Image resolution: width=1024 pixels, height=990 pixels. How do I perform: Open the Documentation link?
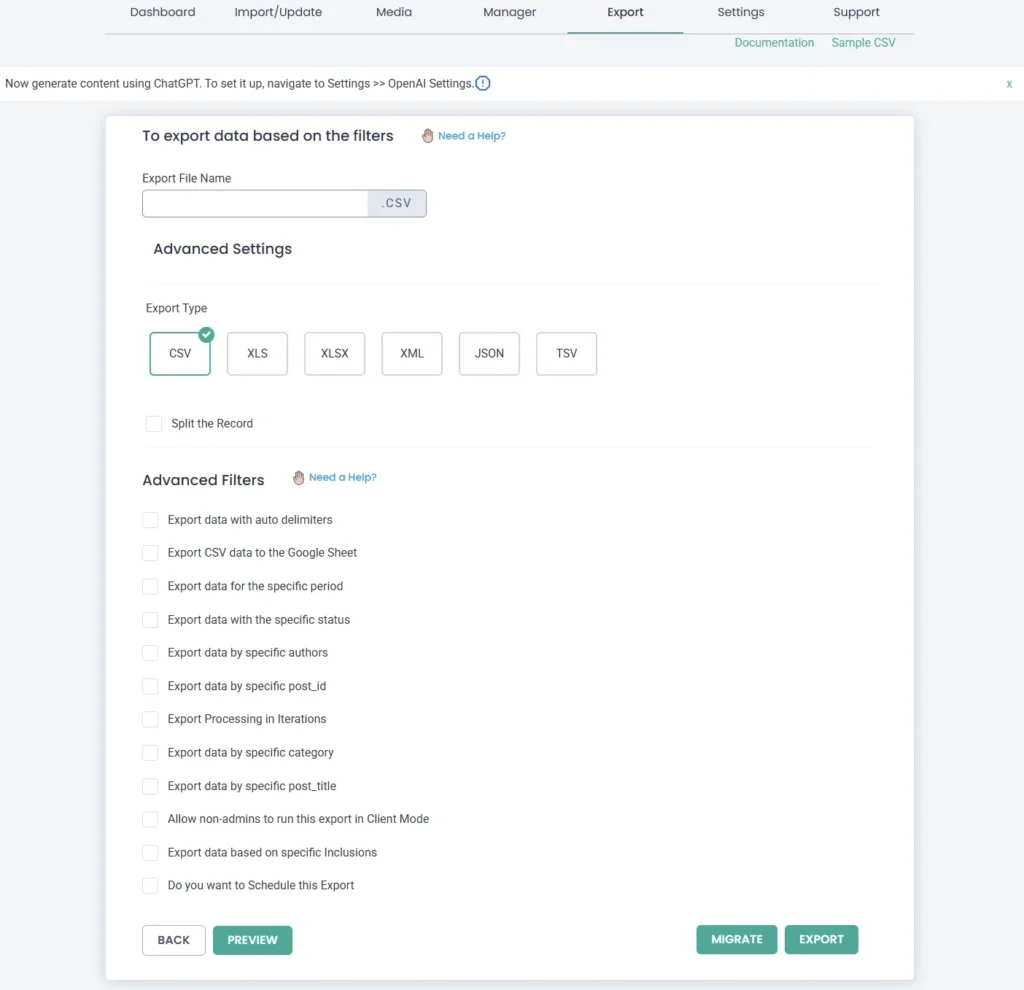[x=774, y=43]
